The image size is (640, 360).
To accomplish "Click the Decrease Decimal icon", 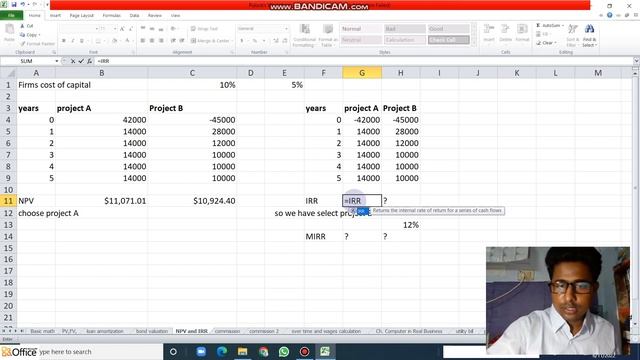I will pyautogui.click(x=285, y=41).
